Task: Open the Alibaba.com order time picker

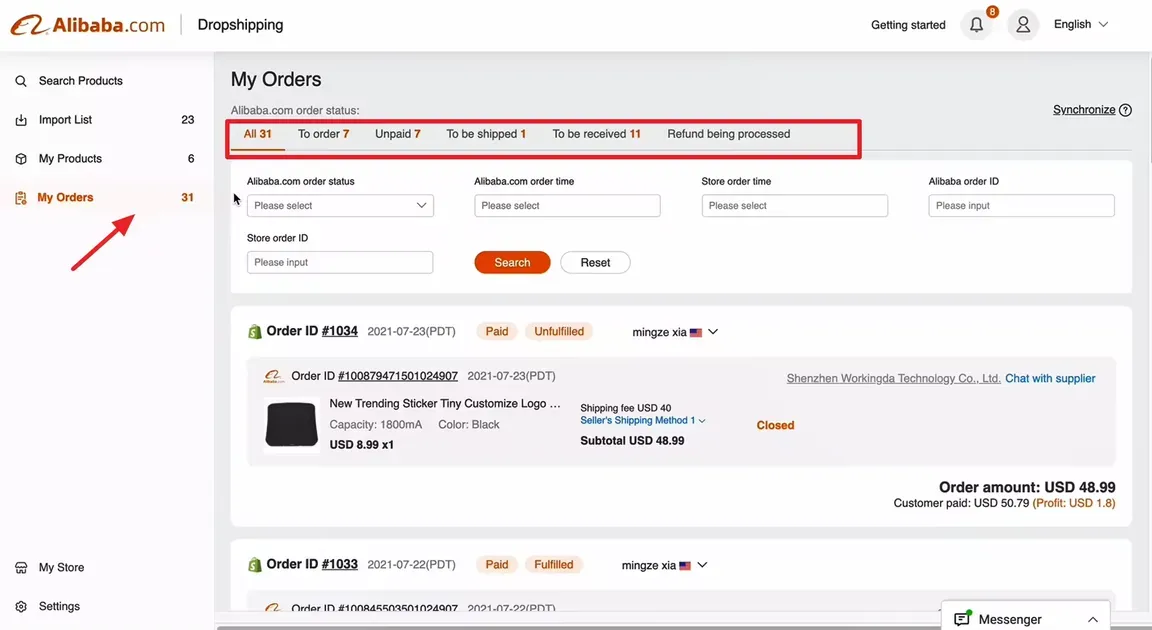Action: (x=567, y=206)
